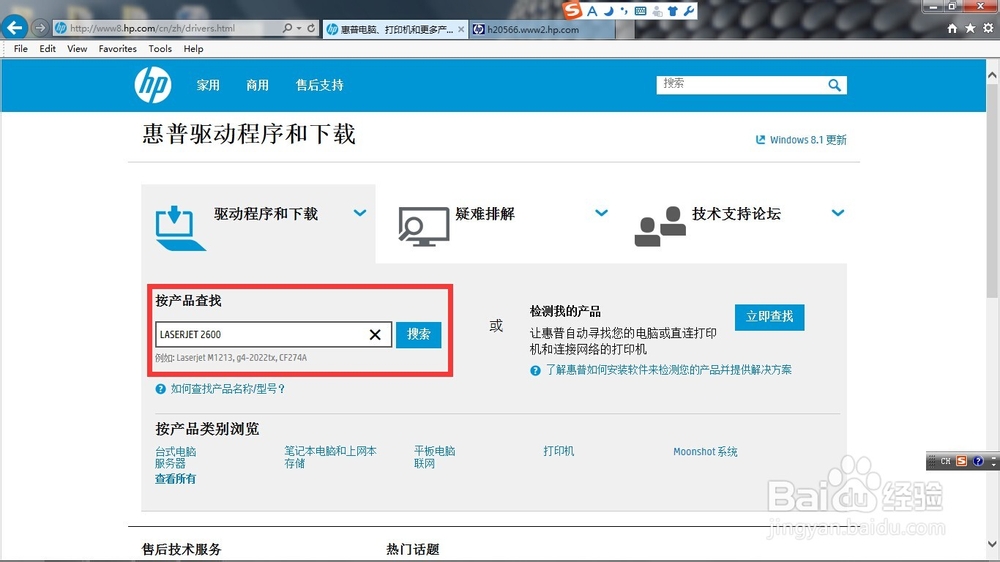1000x562 pixels.
Task: Open the 查看所有 link
Action: [175, 478]
